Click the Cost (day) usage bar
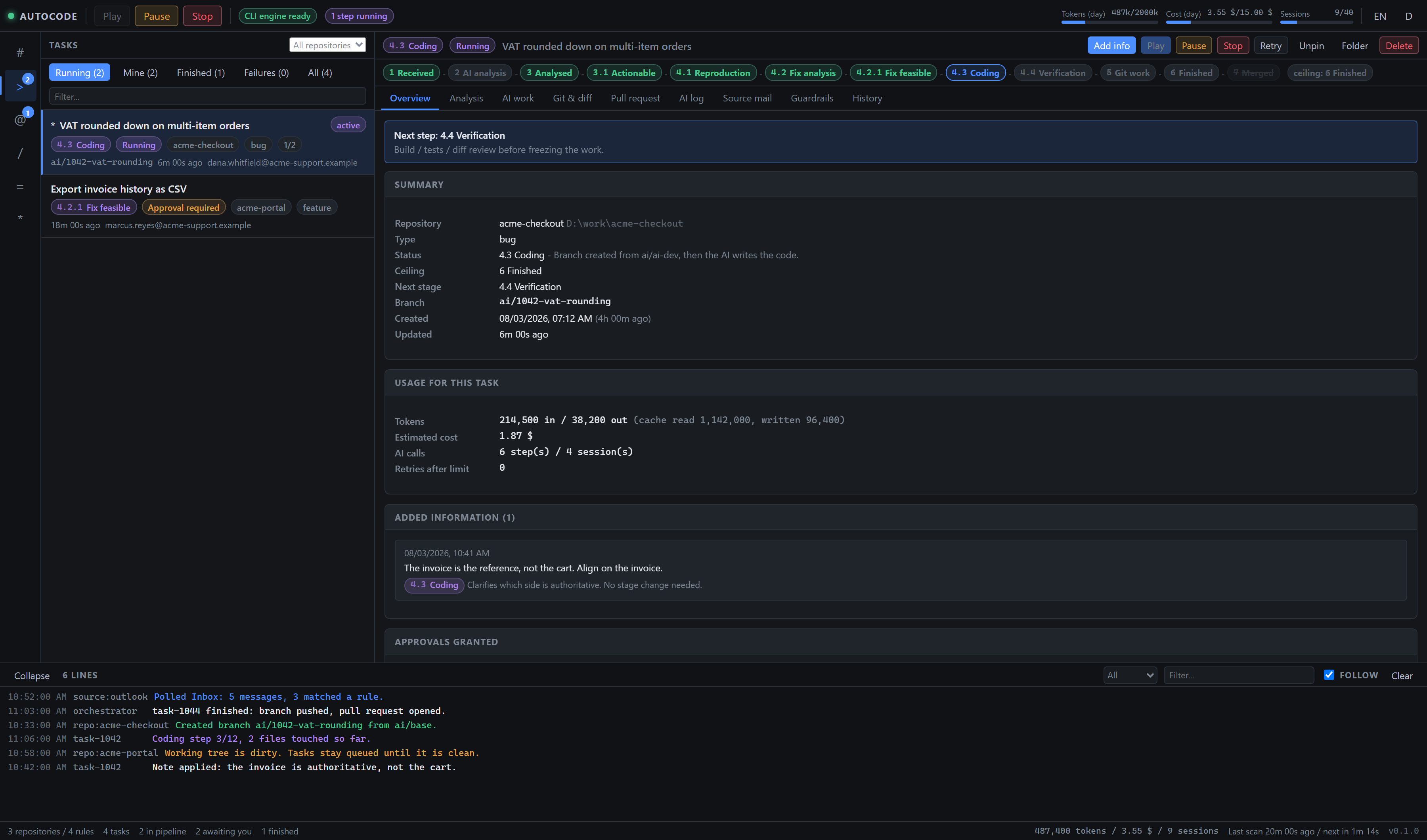 coord(1218,22)
